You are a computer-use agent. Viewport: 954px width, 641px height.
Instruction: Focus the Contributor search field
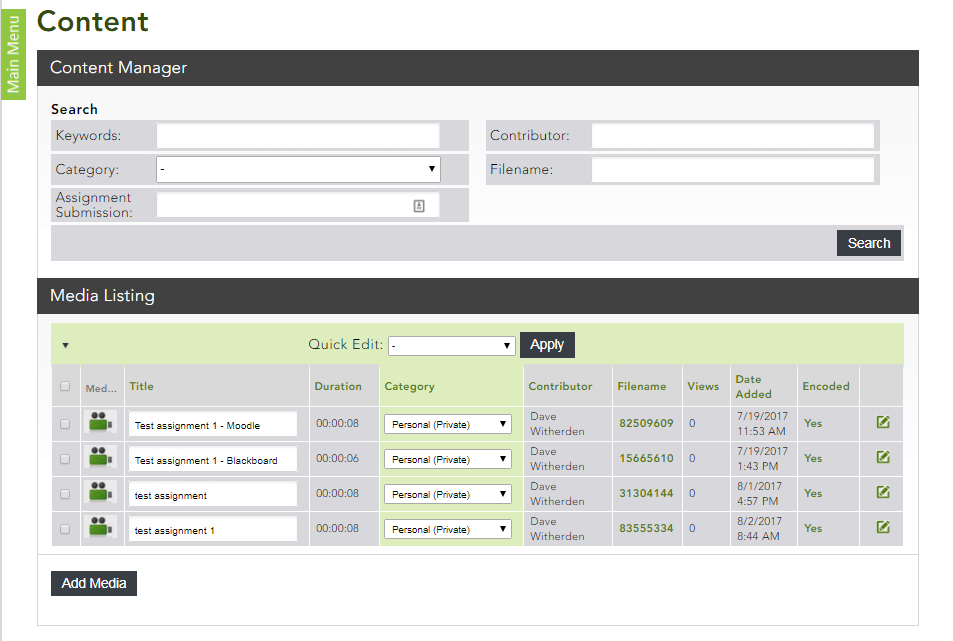(x=733, y=136)
